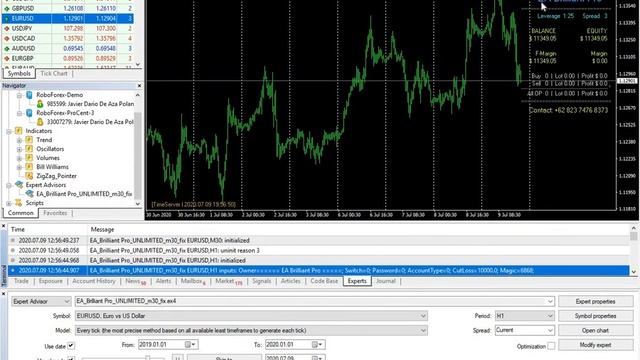Click the Open chart button

click(x=595, y=331)
